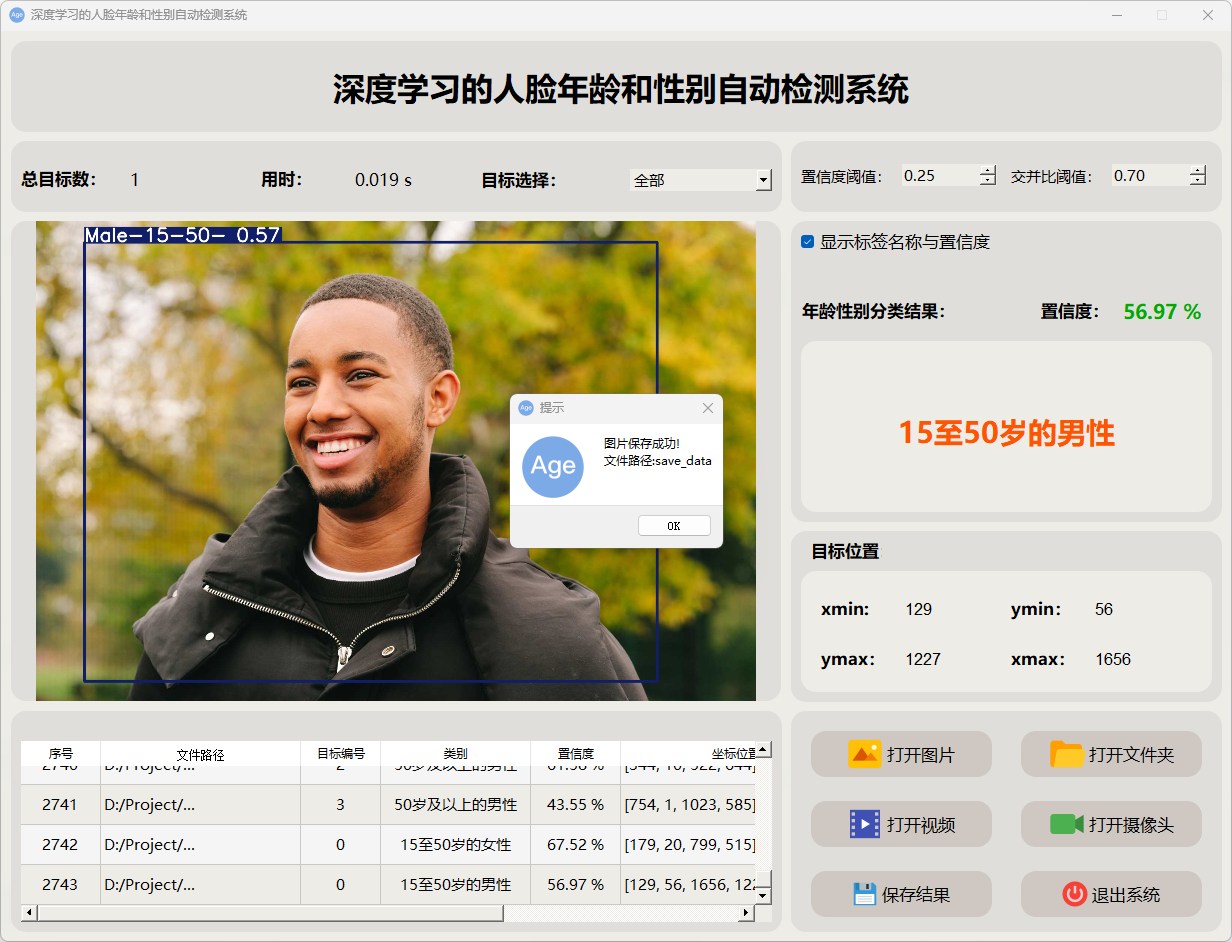1232x942 pixels.
Task: Click the 置信度 column header in the table
Action: click(x=575, y=754)
